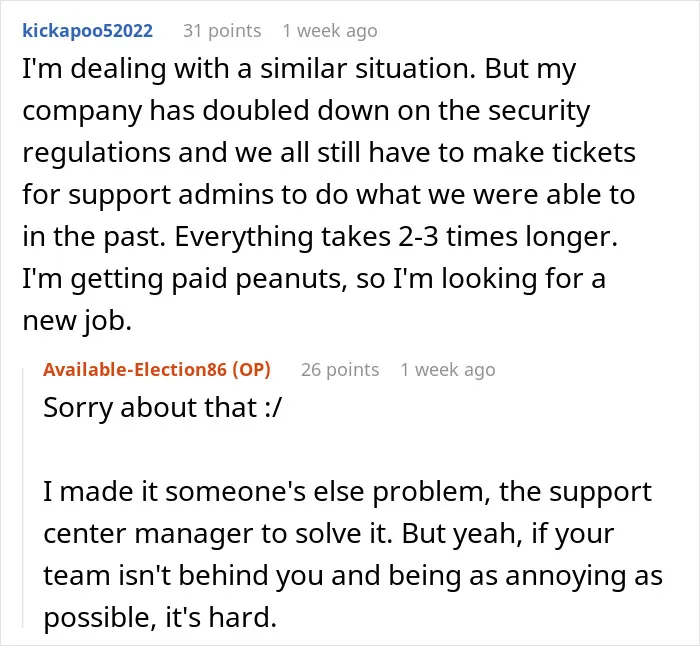Open OP reply's '1 week ago' timestamp

coord(448,370)
